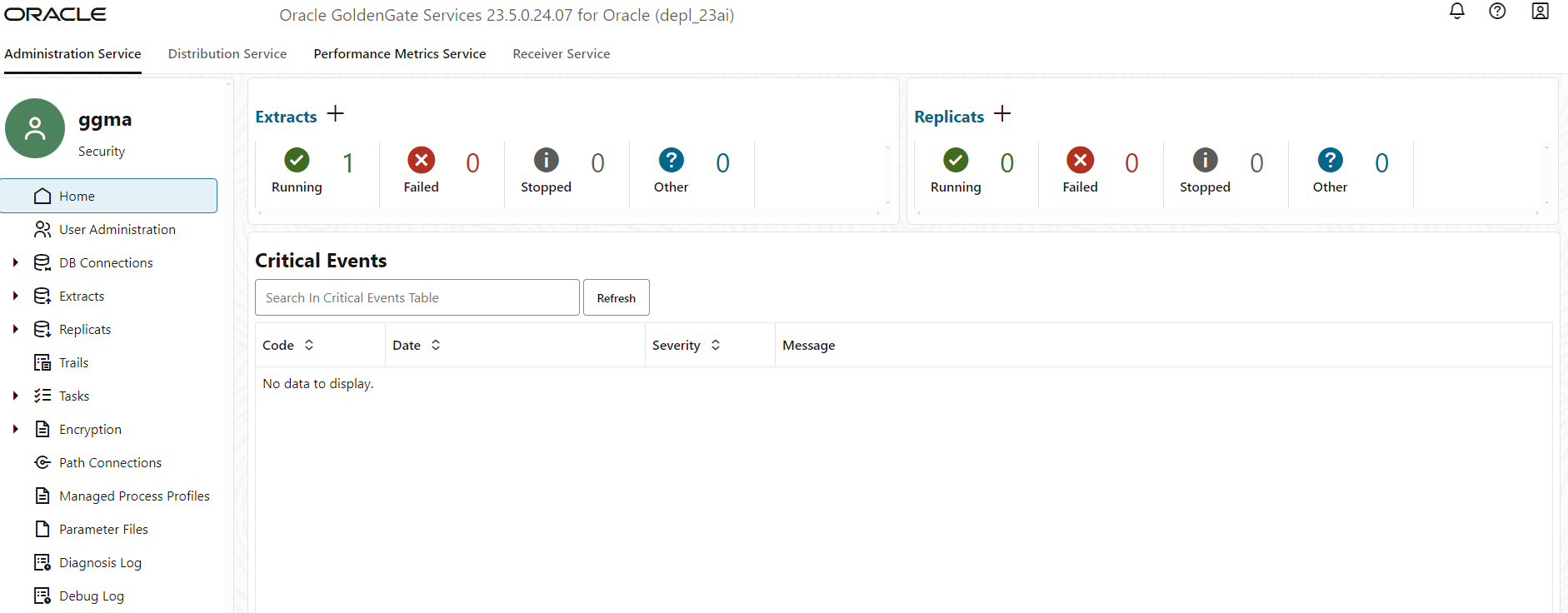Click the Debug Log icon

(x=42, y=596)
